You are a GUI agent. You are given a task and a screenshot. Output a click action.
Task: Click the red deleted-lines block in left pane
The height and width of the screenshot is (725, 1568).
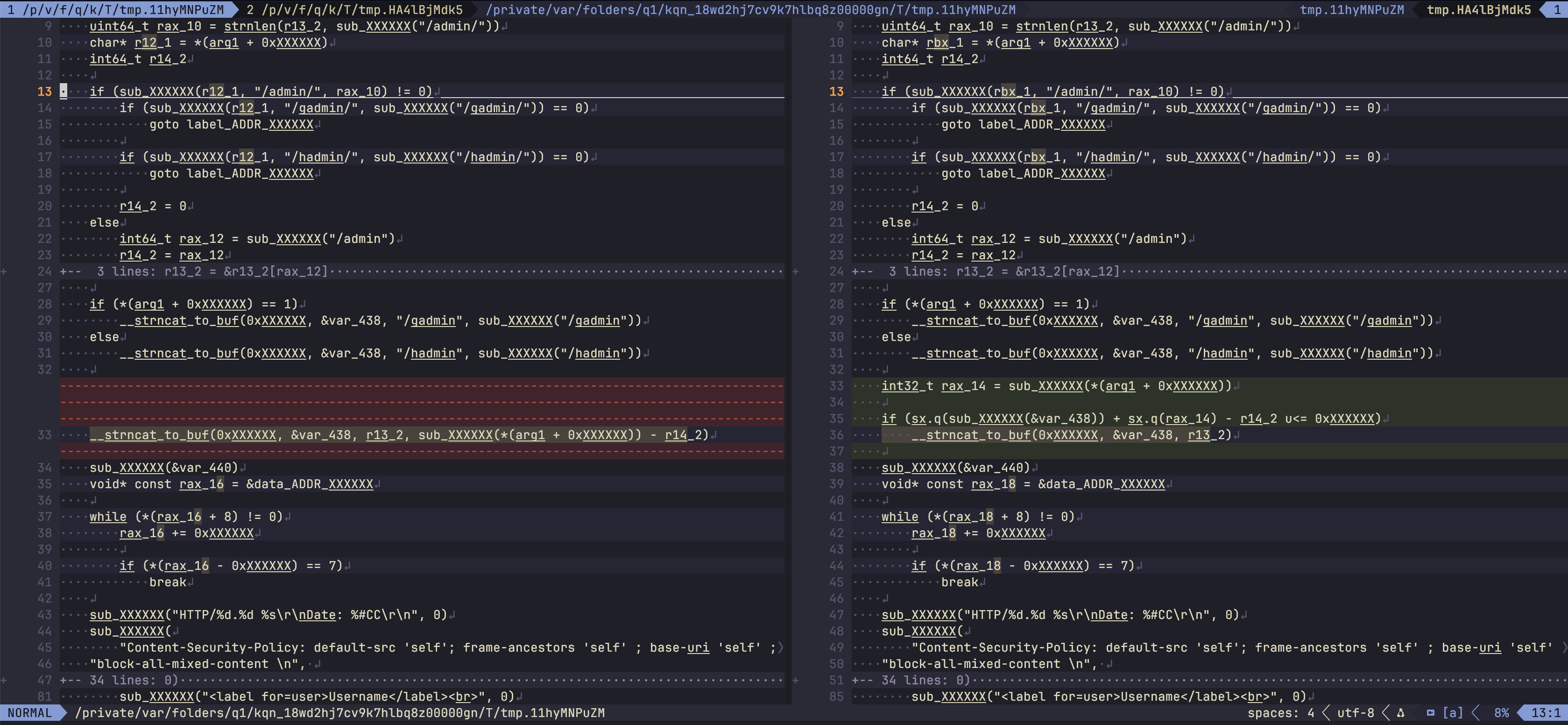click(421, 402)
